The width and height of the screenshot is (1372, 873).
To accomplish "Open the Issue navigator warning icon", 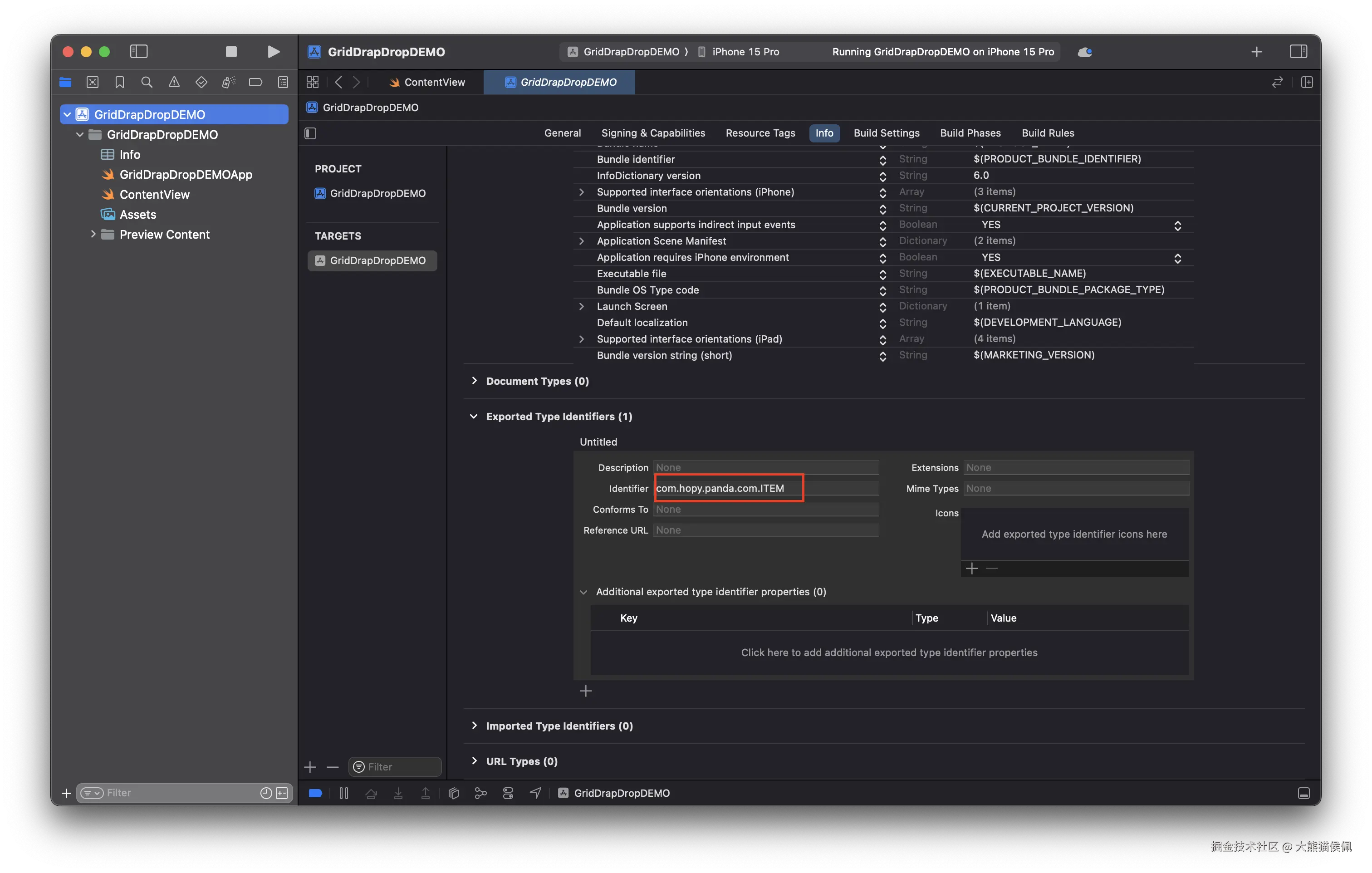I will pos(174,82).
